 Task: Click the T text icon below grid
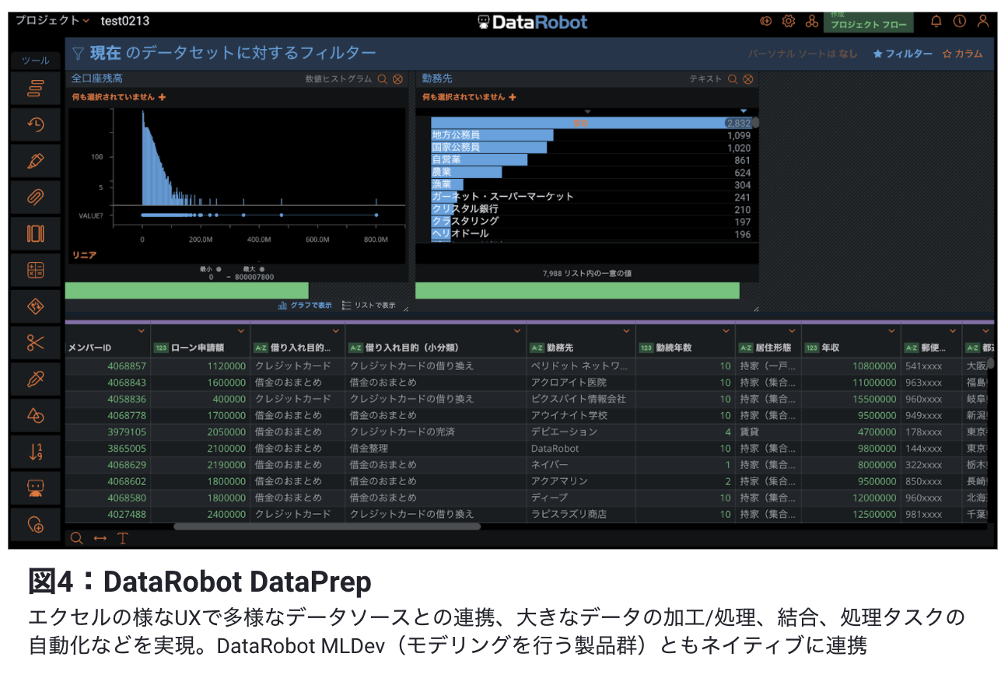[x=123, y=539]
